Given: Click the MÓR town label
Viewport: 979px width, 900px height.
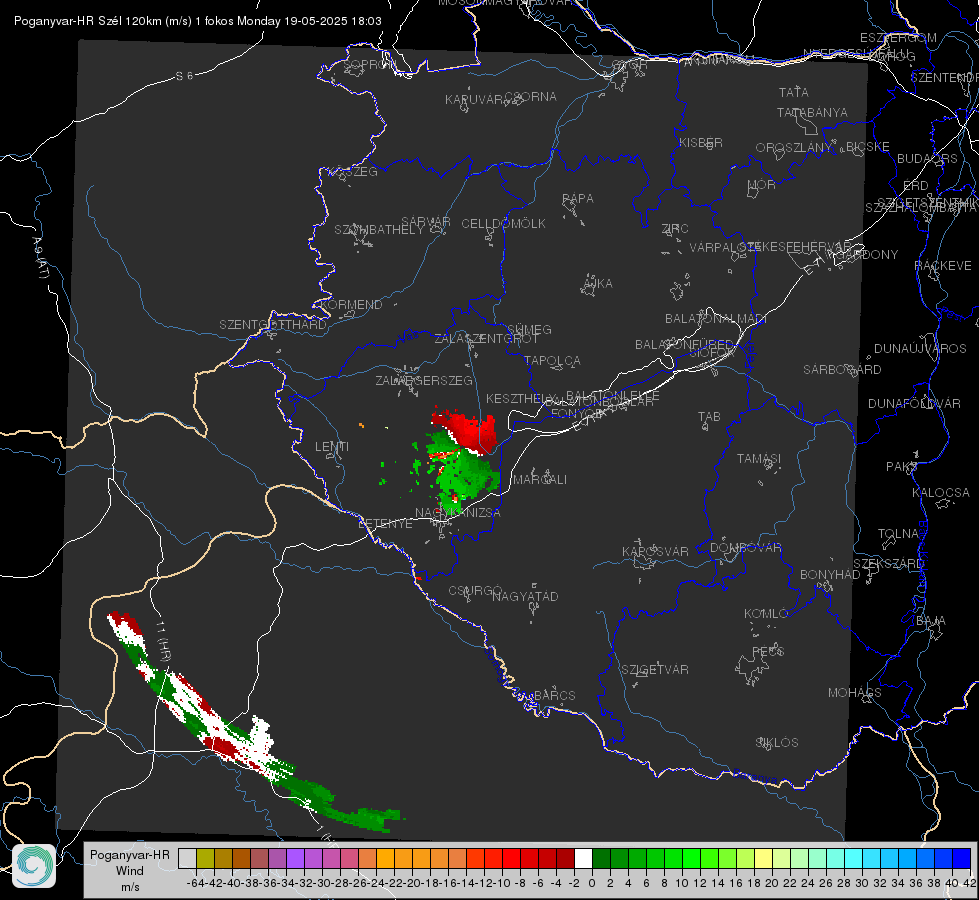Looking at the screenshot, I should pyautogui.click(x=762, y=185).
